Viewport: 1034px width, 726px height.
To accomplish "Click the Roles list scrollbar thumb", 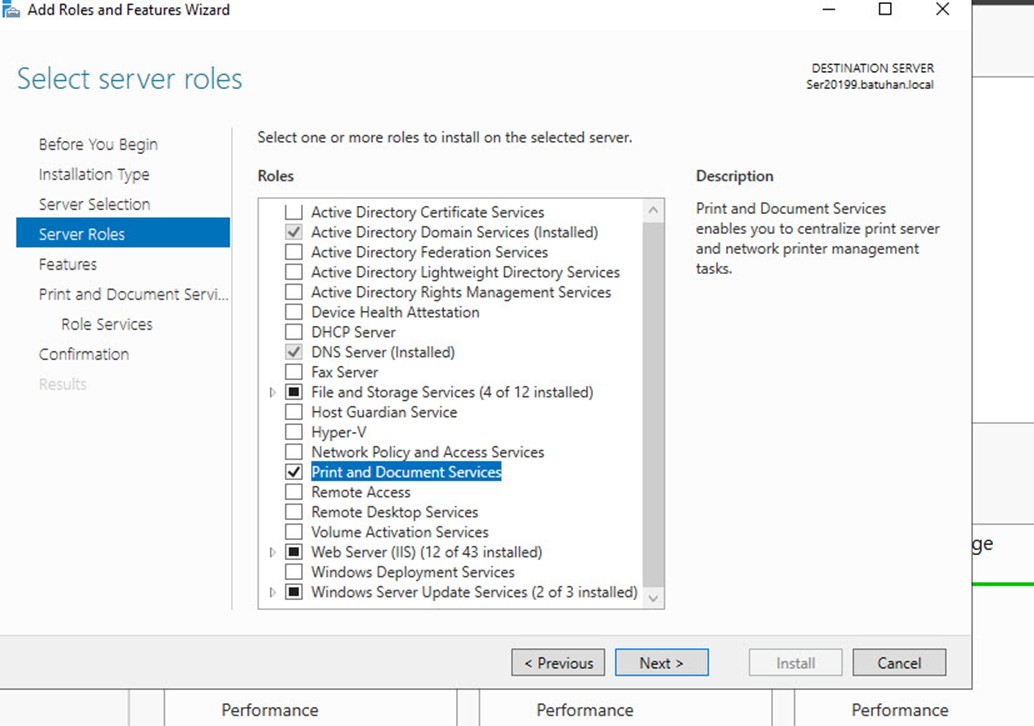I will coord(653,404).
